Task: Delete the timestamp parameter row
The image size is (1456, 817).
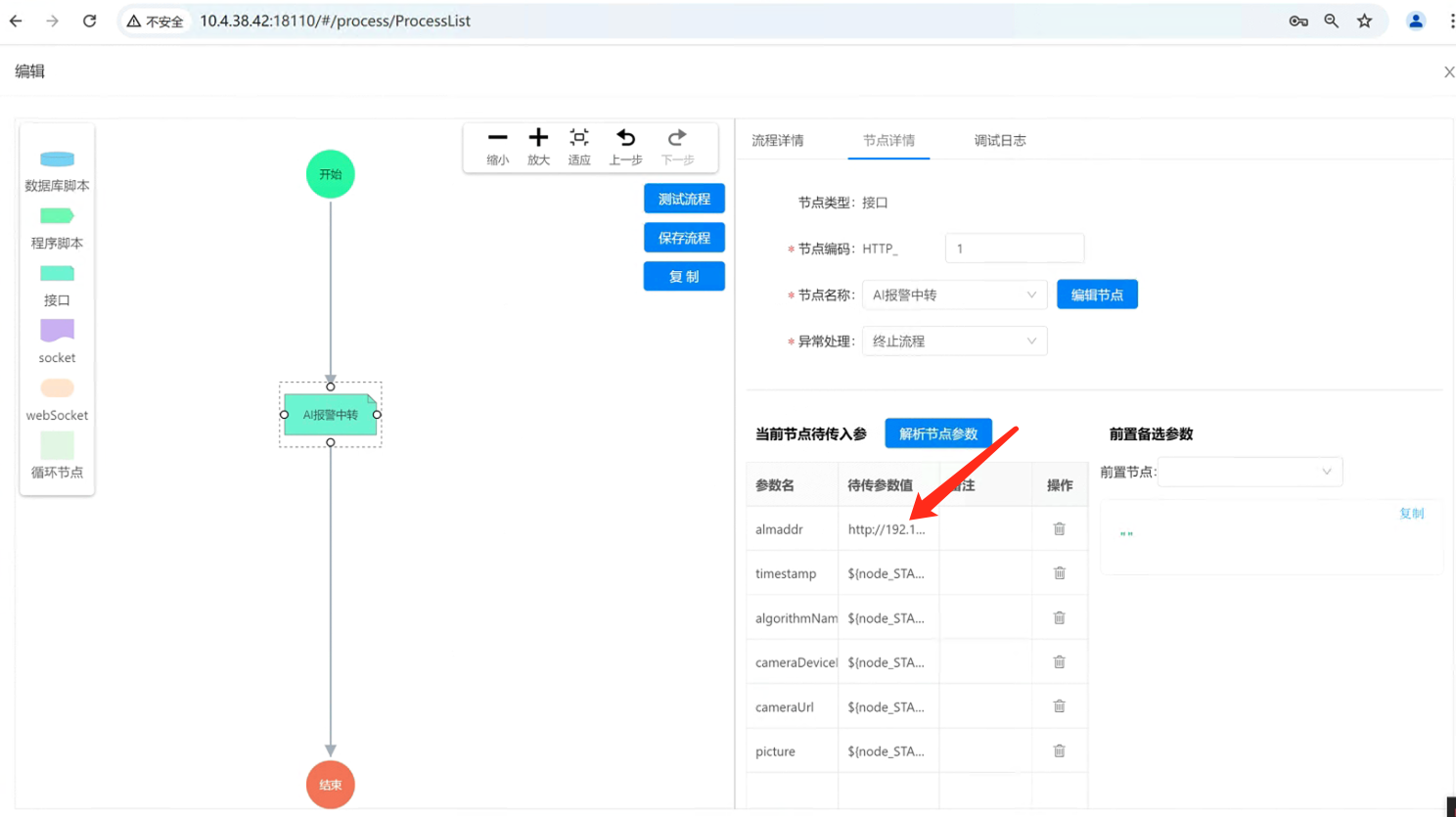Action: click(x=1059, y=573)
